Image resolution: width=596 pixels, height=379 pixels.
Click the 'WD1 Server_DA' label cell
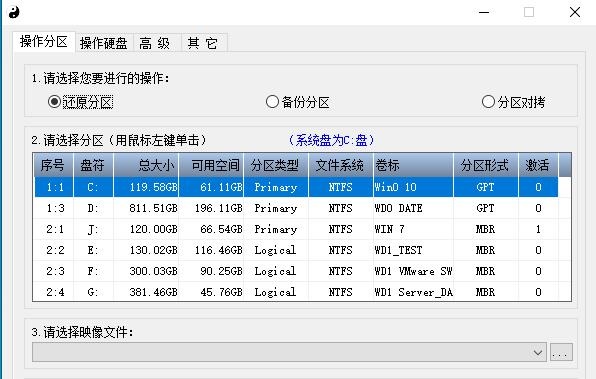point(414,292)
